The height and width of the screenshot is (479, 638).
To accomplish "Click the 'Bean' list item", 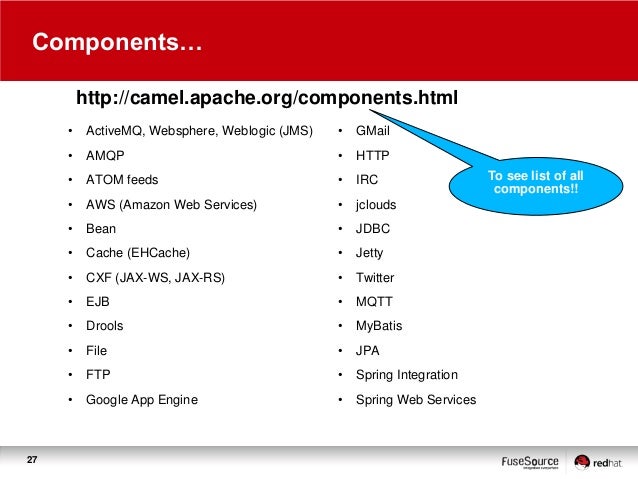I will coord(101,229).
